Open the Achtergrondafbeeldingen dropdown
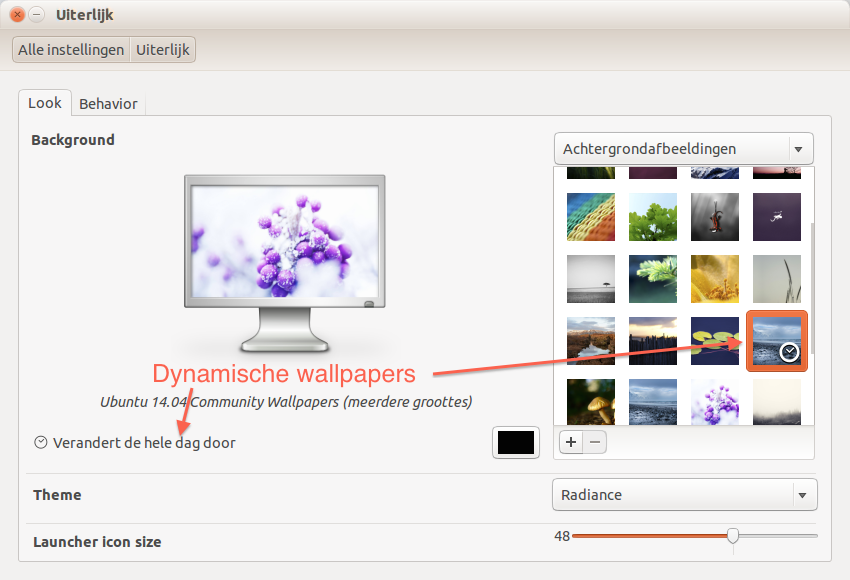The image size is (850, 580). pos(684,149)
